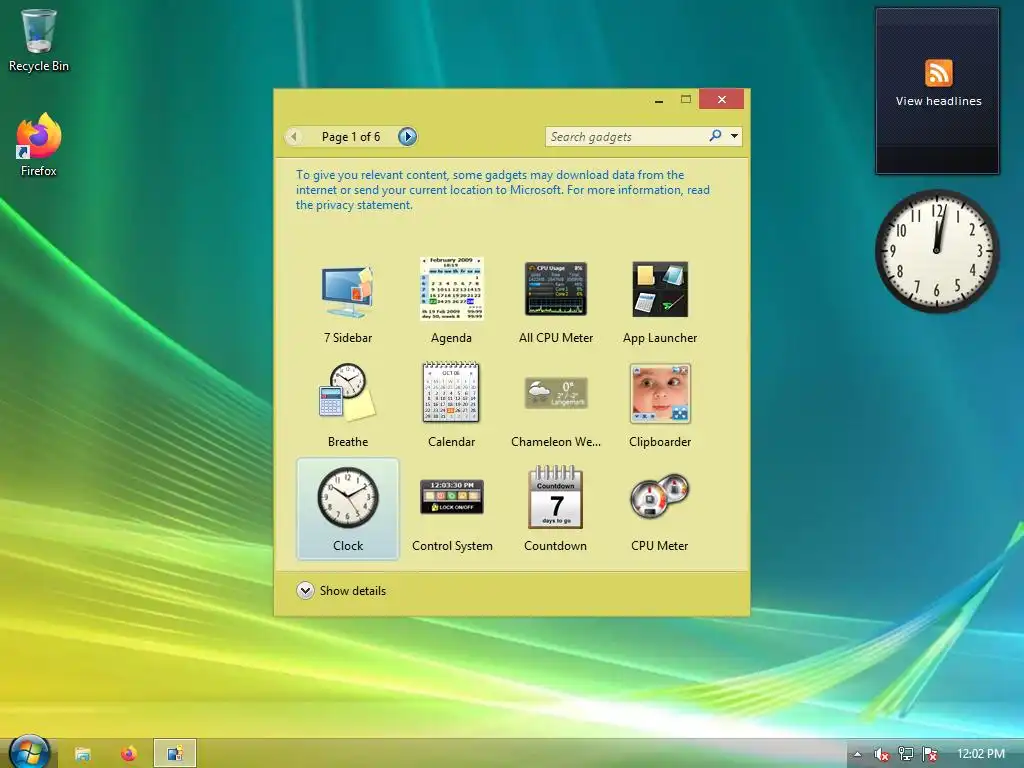Click the RSS feed icon in headlines gadget

[938, 72]
